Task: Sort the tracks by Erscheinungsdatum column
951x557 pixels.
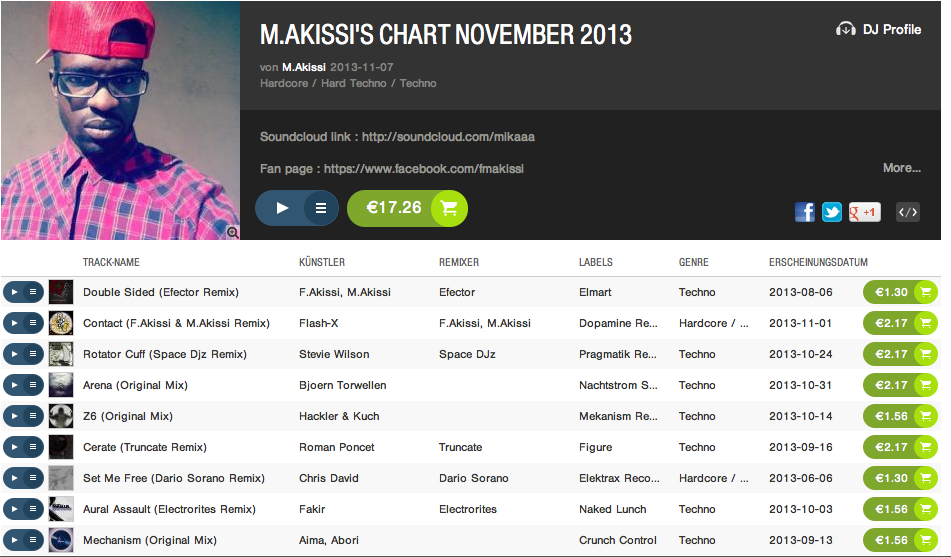Action: (818, 262)
